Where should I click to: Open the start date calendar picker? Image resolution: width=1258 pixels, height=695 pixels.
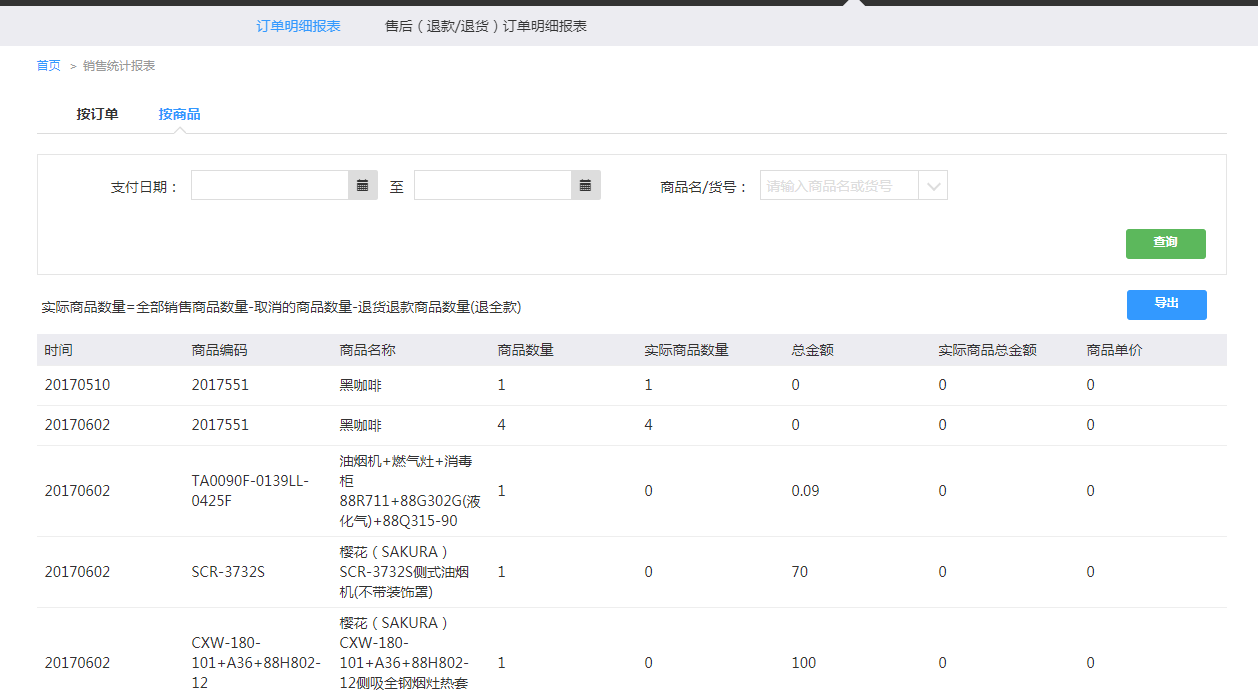pyautogui.click(x=363, y=185)
